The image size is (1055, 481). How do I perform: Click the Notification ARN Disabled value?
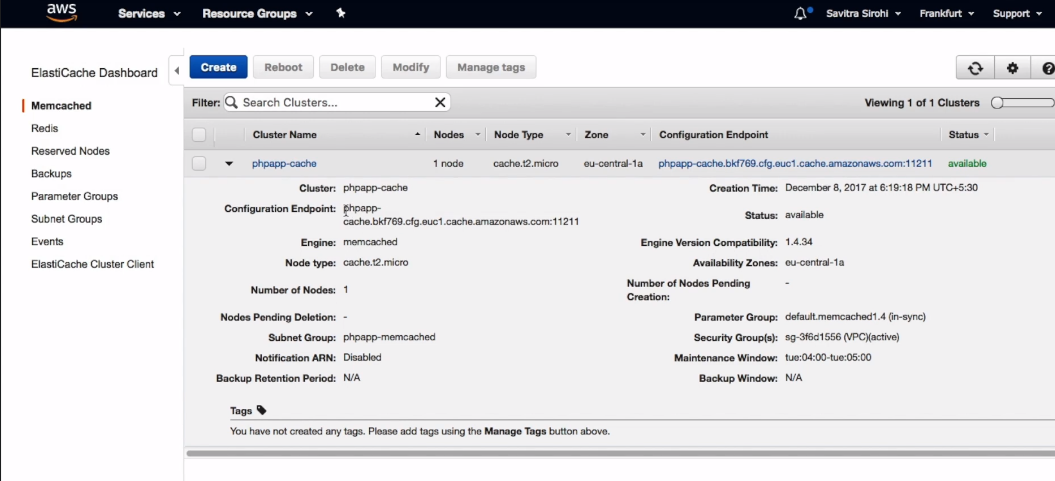[362, 358]
